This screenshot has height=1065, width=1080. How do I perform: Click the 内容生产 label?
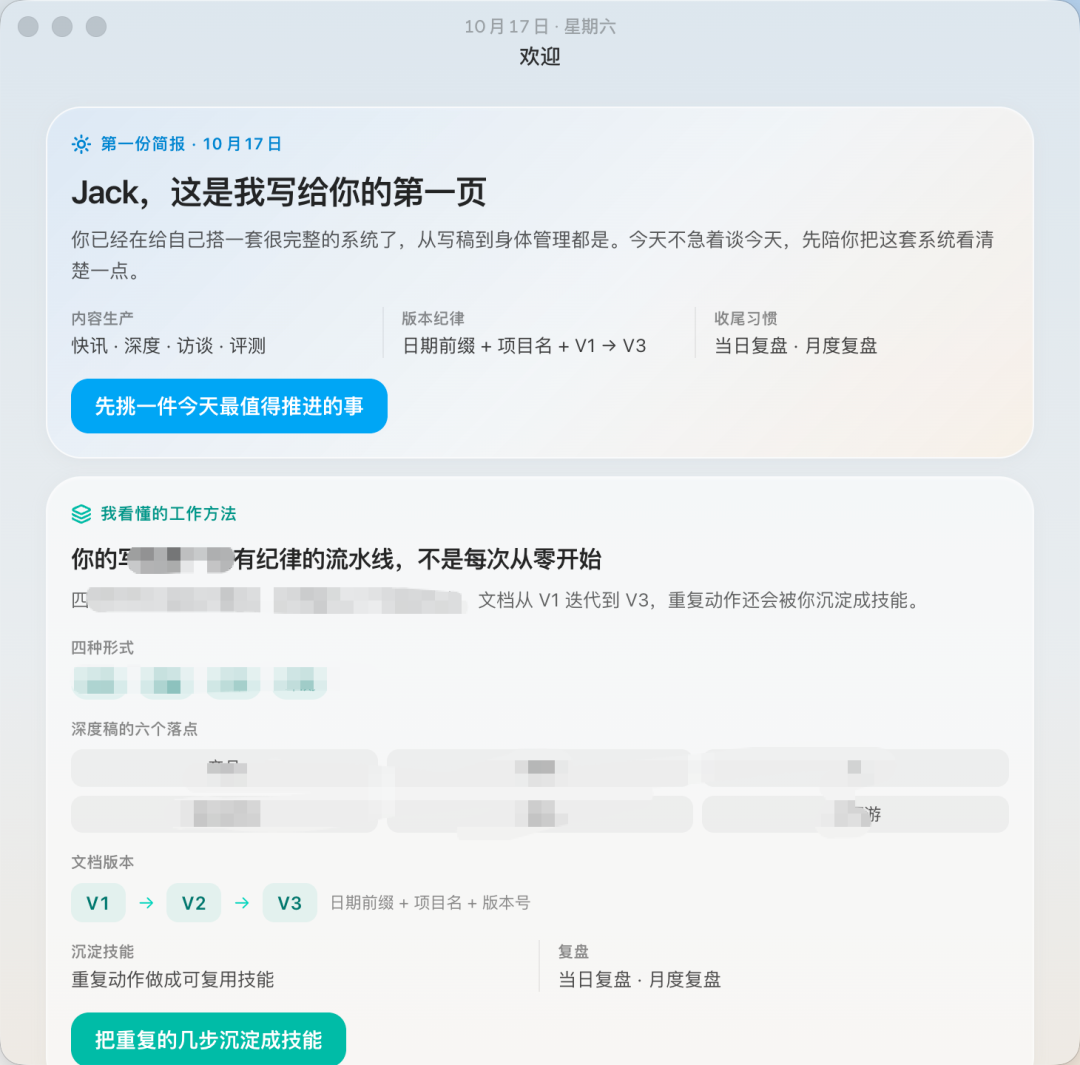coord(103,318)
